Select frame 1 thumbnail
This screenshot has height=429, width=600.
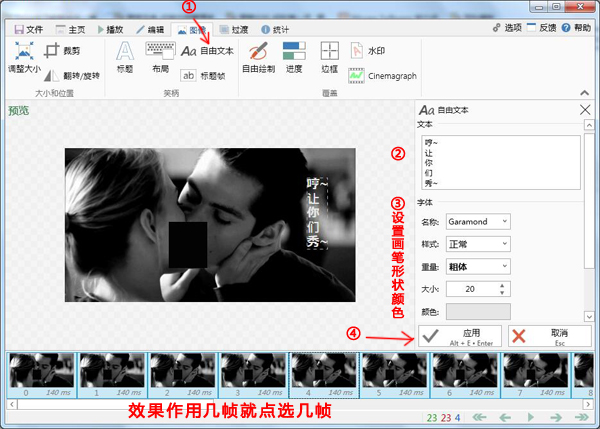(x=112, y=375)
